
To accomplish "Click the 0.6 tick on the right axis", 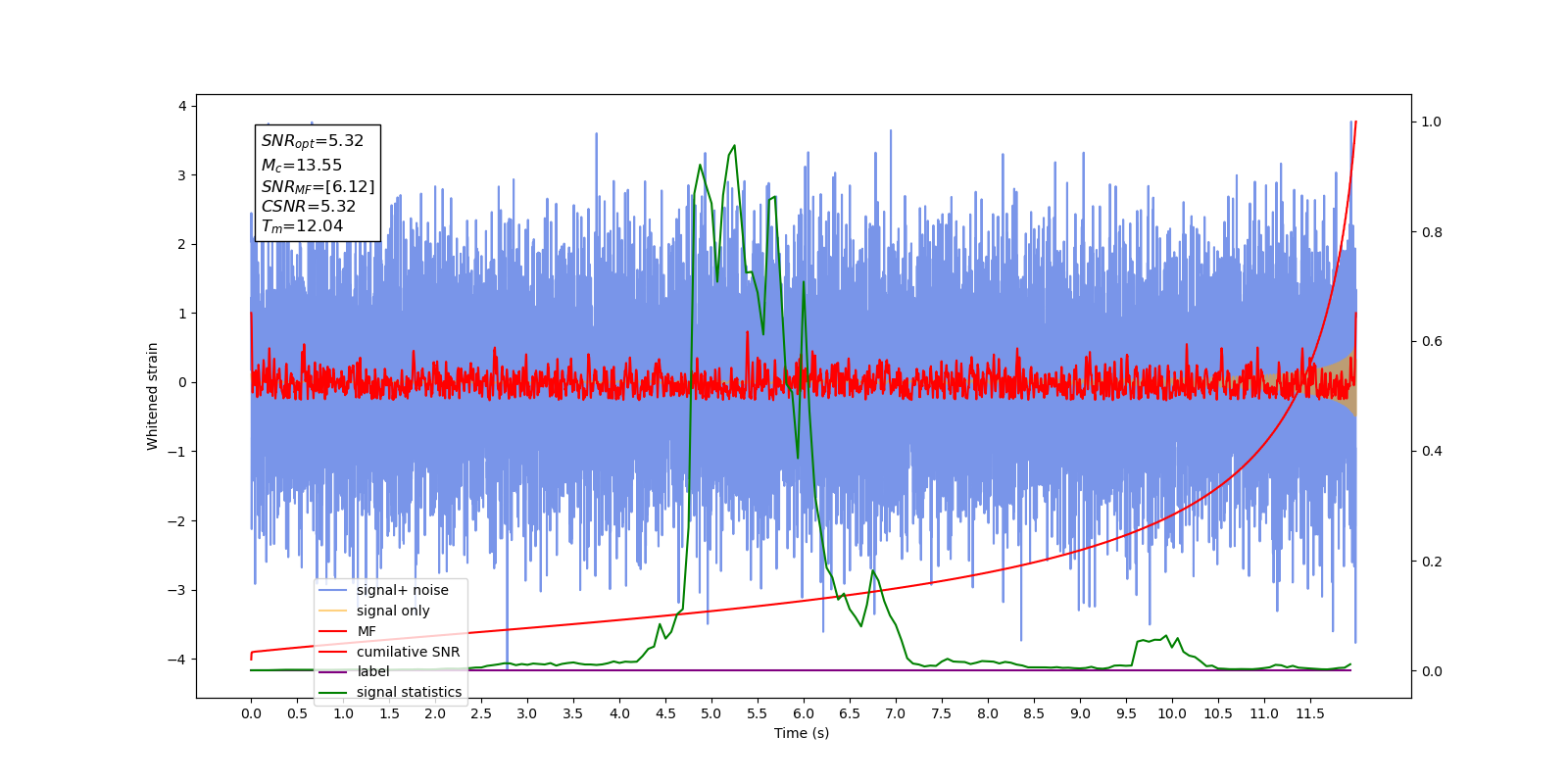I will coord(1432,342).
